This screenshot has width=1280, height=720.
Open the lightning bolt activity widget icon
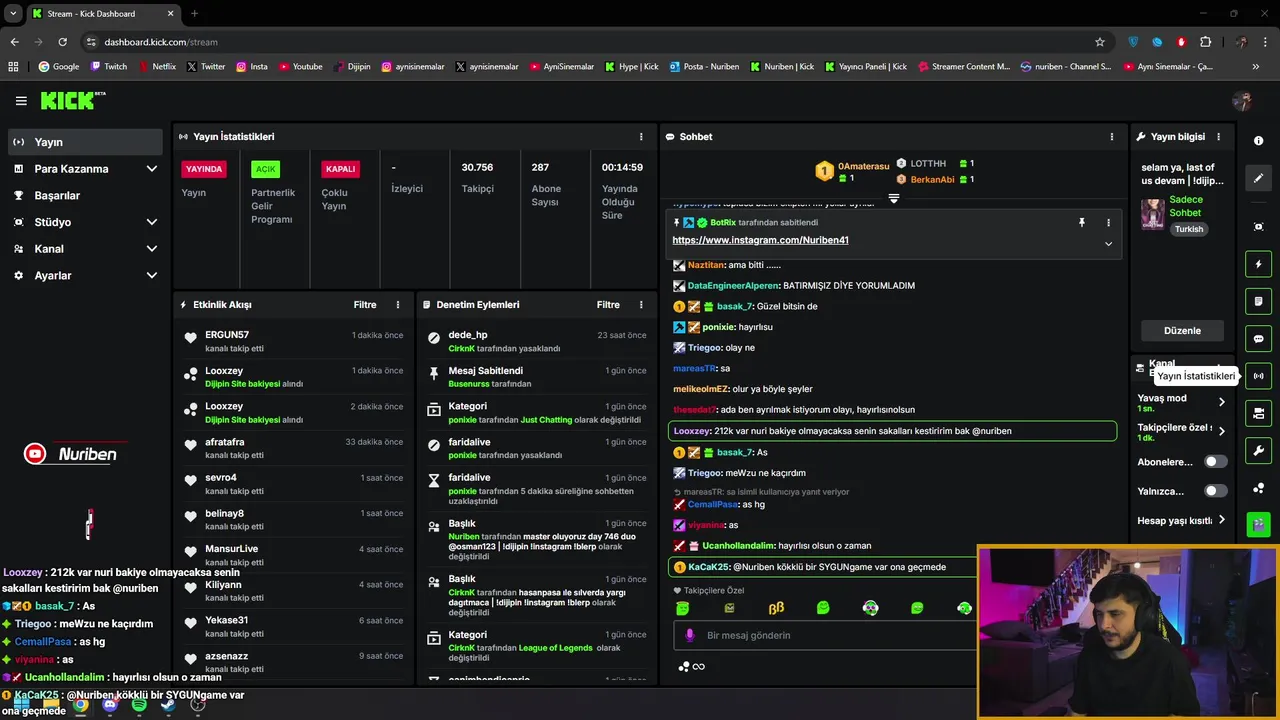[x=1258, y=264]
